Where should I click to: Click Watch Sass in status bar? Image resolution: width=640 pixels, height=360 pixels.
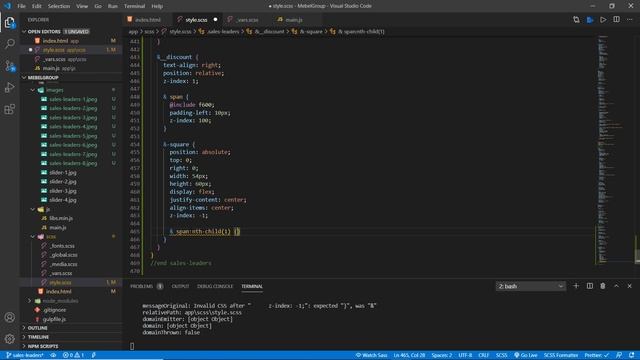click(371, 355)
